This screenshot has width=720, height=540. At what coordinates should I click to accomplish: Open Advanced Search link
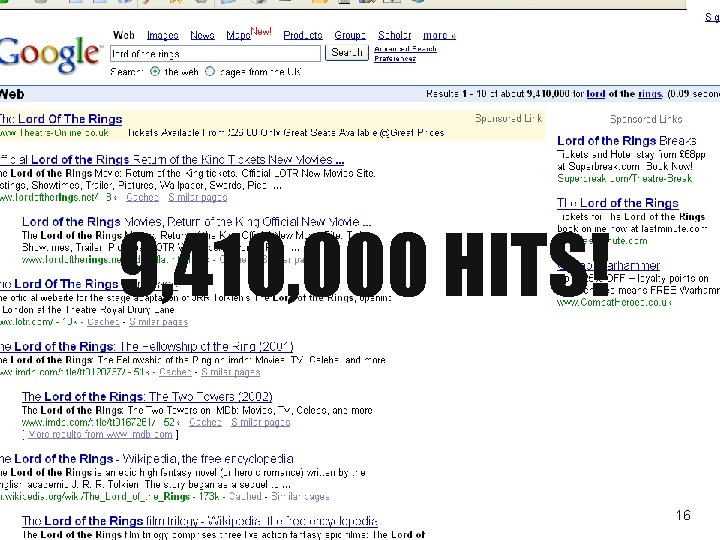click(x=405, y=49)
